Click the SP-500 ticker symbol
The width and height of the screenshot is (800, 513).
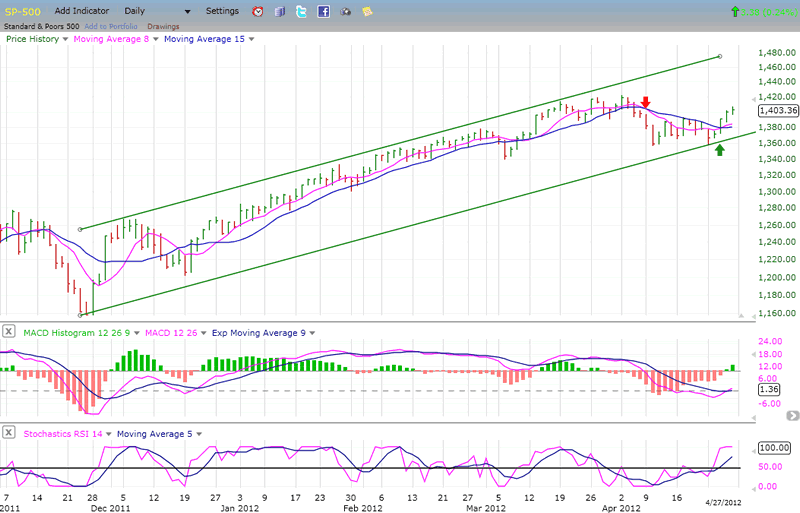coord(21,11)
